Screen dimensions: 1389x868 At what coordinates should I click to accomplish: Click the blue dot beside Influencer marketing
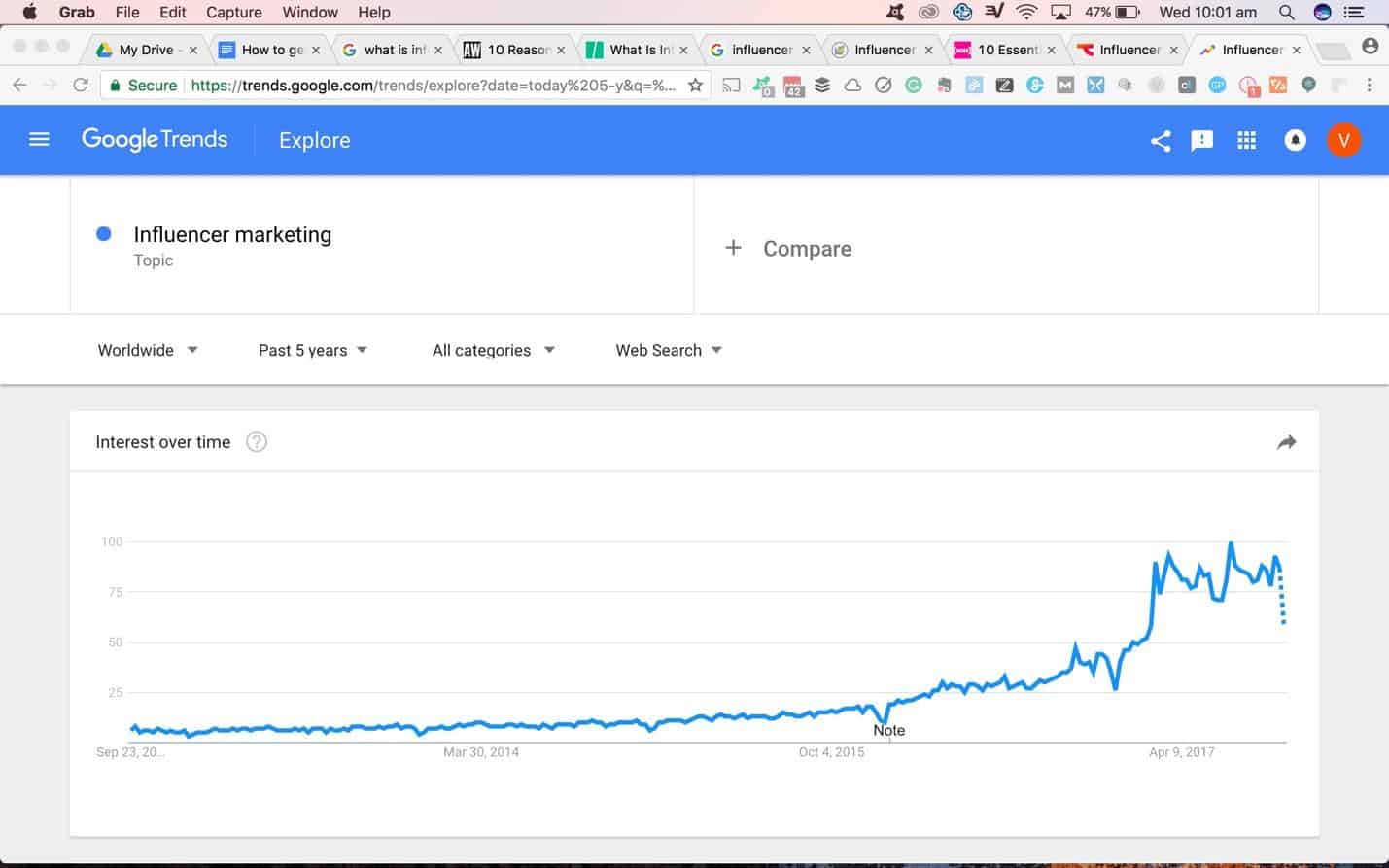click(104, 233)
